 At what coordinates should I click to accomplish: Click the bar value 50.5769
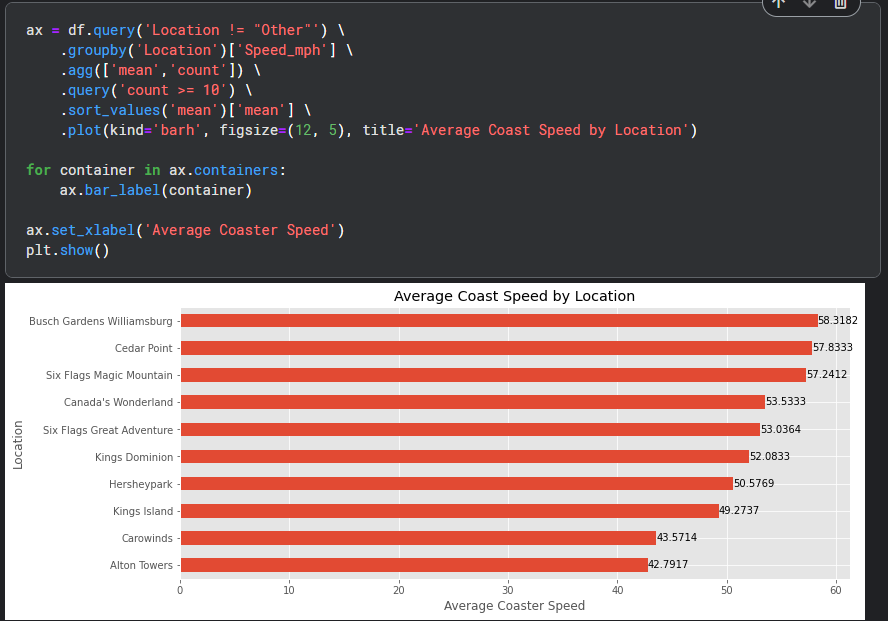(x=754, y=483)
